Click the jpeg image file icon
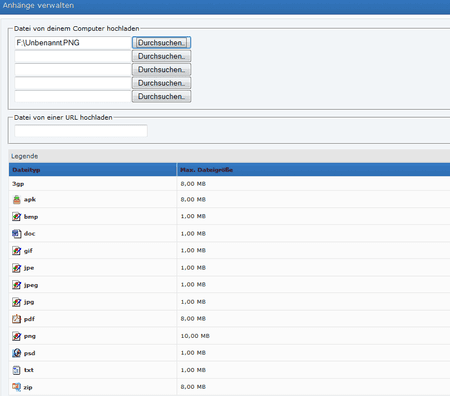 (x=17, y=285)
